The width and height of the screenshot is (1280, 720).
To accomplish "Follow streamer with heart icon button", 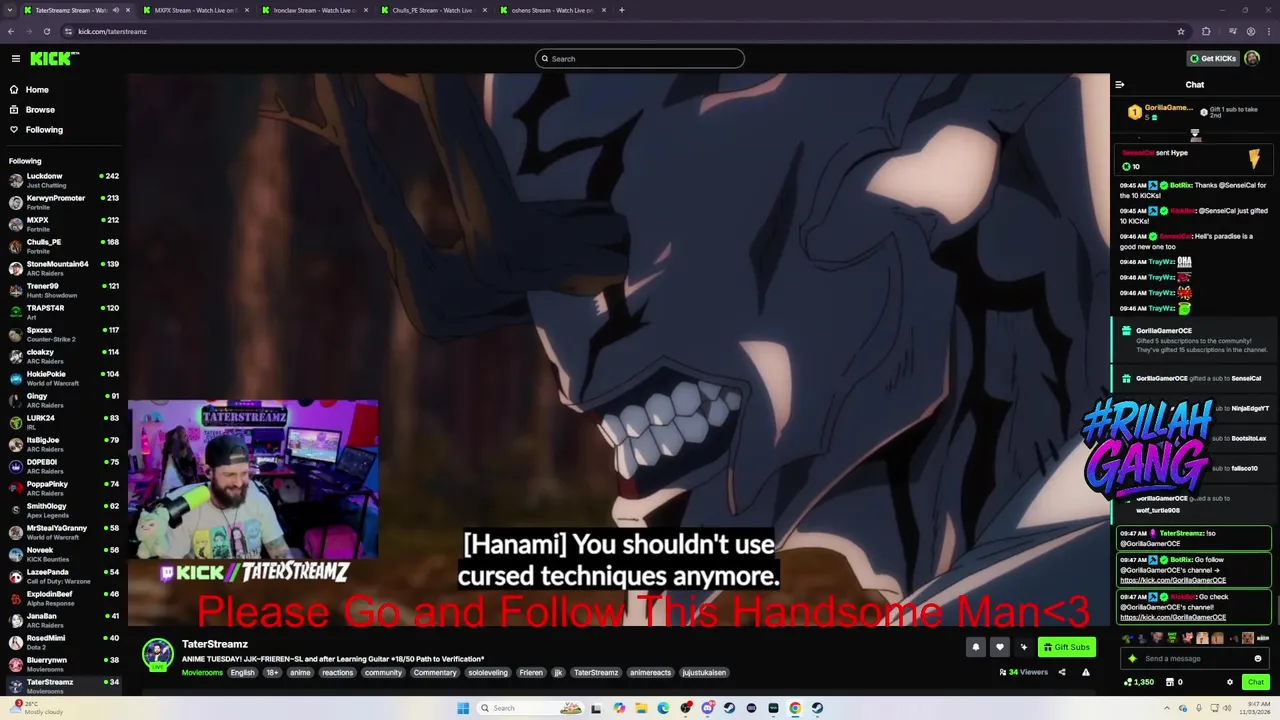I will click(x=999, y=647).
